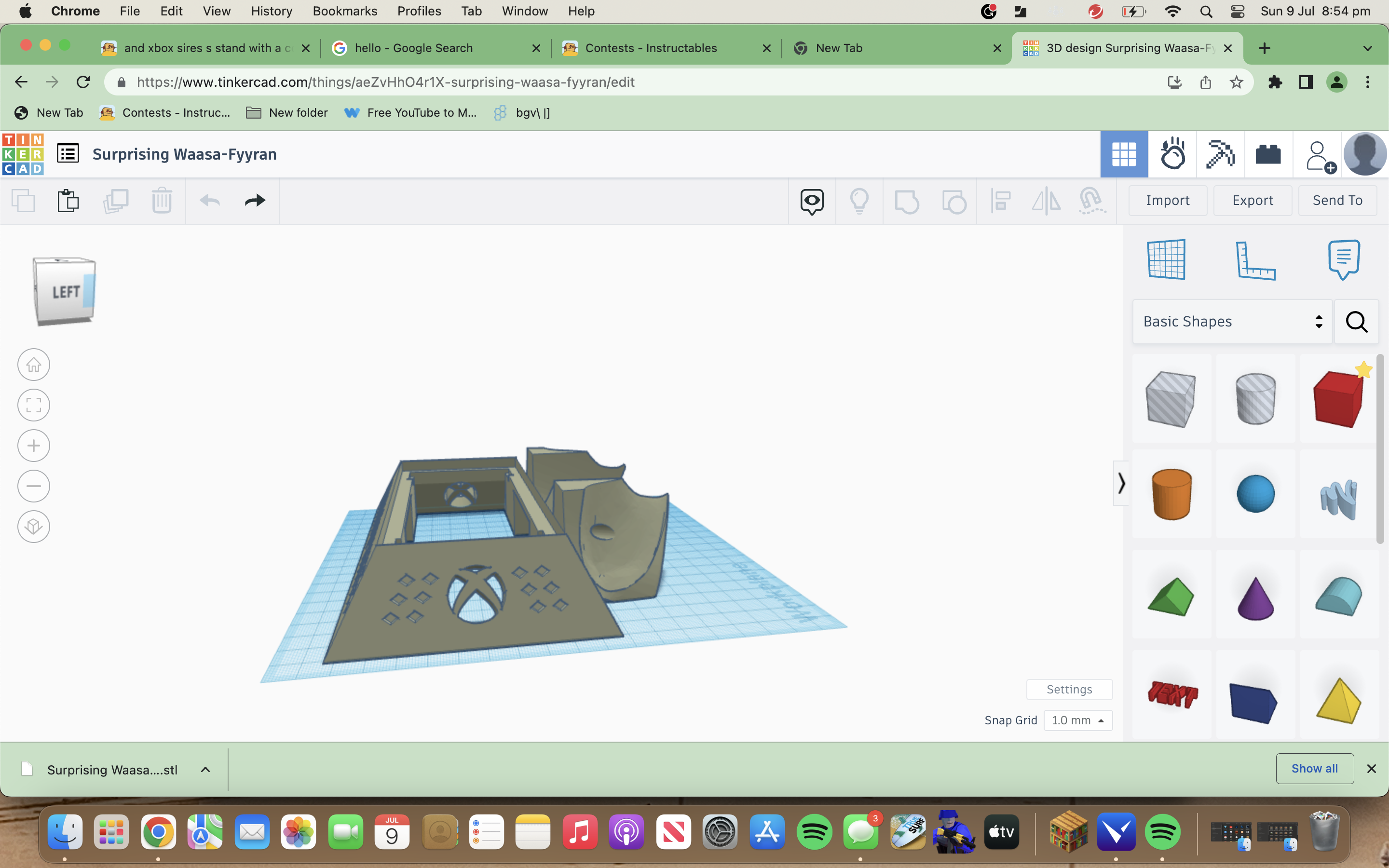Screen dimensions: 1389x868
Task: Select the Workplane tool
Action: [x=1166, y=259]
